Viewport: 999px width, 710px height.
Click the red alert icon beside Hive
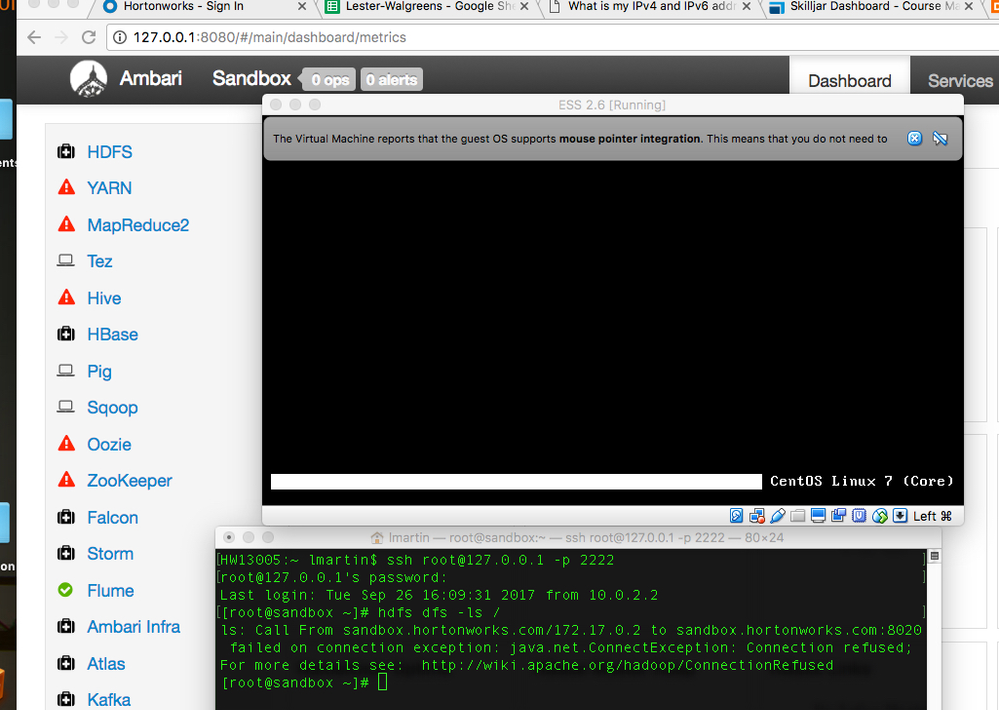(x=66, y=297)
